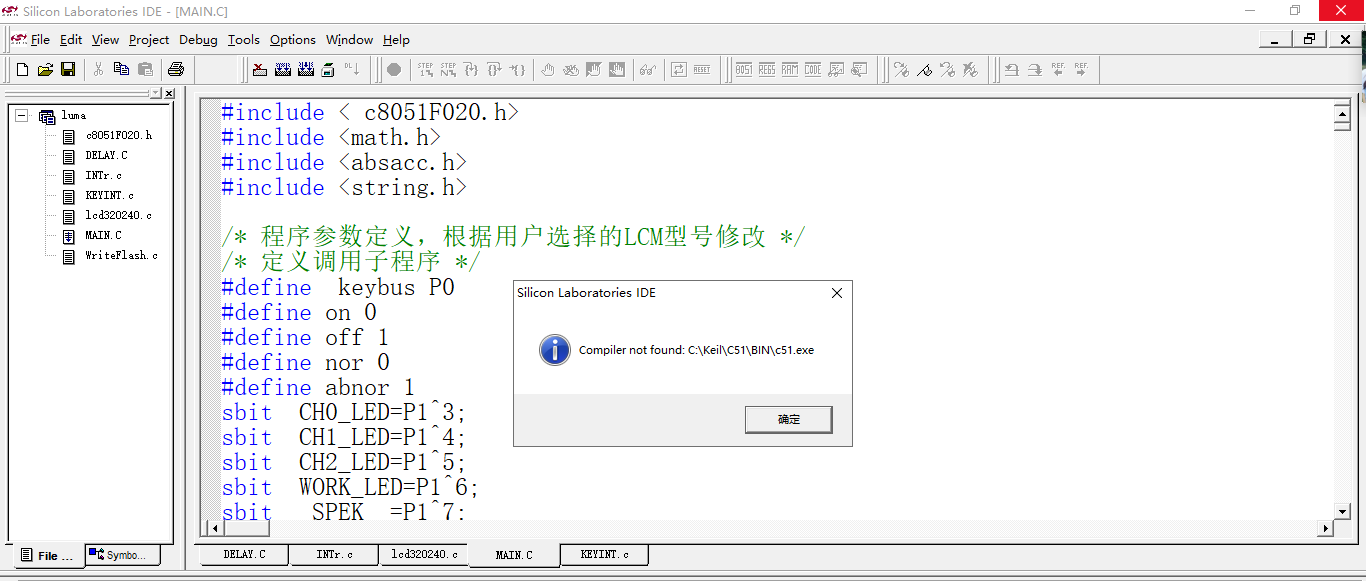Select KEYINT.c in the project tree
This screenshot has height=581, width=1366.
tap(109, 195)
